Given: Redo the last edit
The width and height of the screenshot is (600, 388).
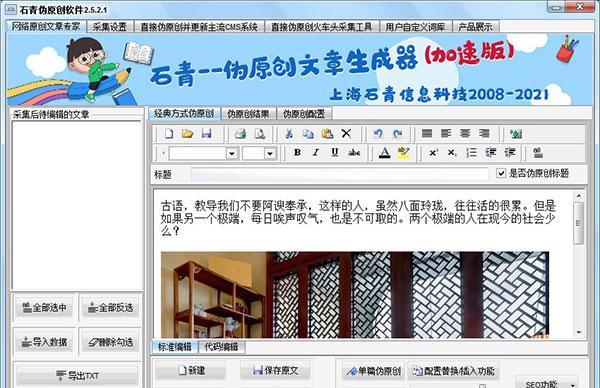Looking at the screenshot, I should click(x=398, y=134).
